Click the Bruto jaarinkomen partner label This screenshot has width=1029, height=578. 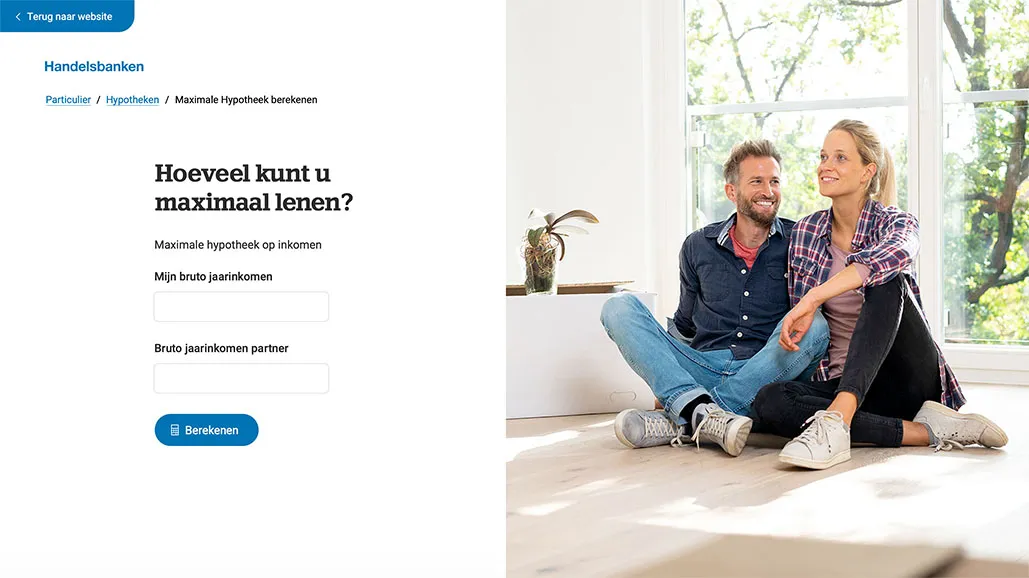tap(221, 348)
